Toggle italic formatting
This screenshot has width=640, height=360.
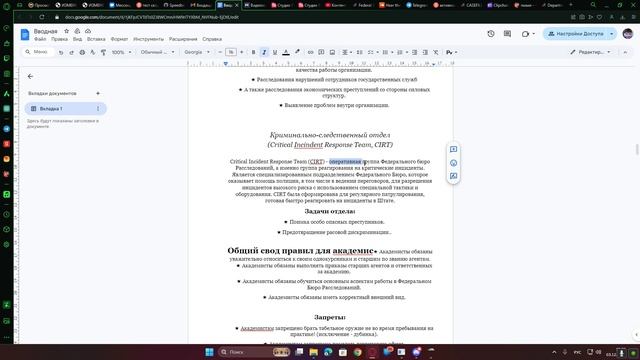pos(264,52)
